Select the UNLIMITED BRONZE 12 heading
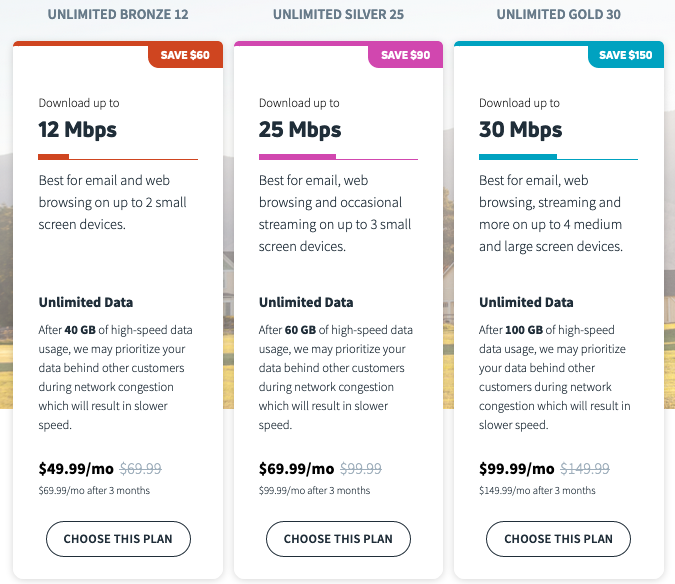This screenshot has height=584, width=675. (118, 14)
